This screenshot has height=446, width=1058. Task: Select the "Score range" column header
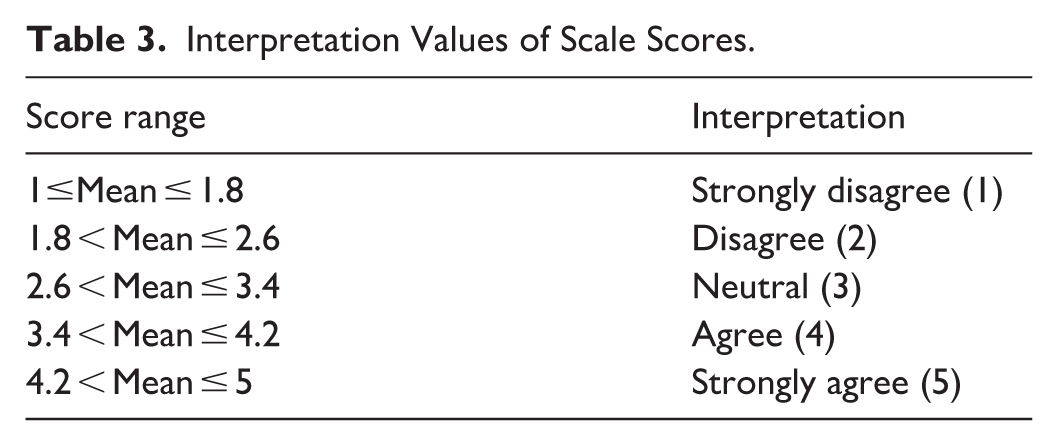116,116
